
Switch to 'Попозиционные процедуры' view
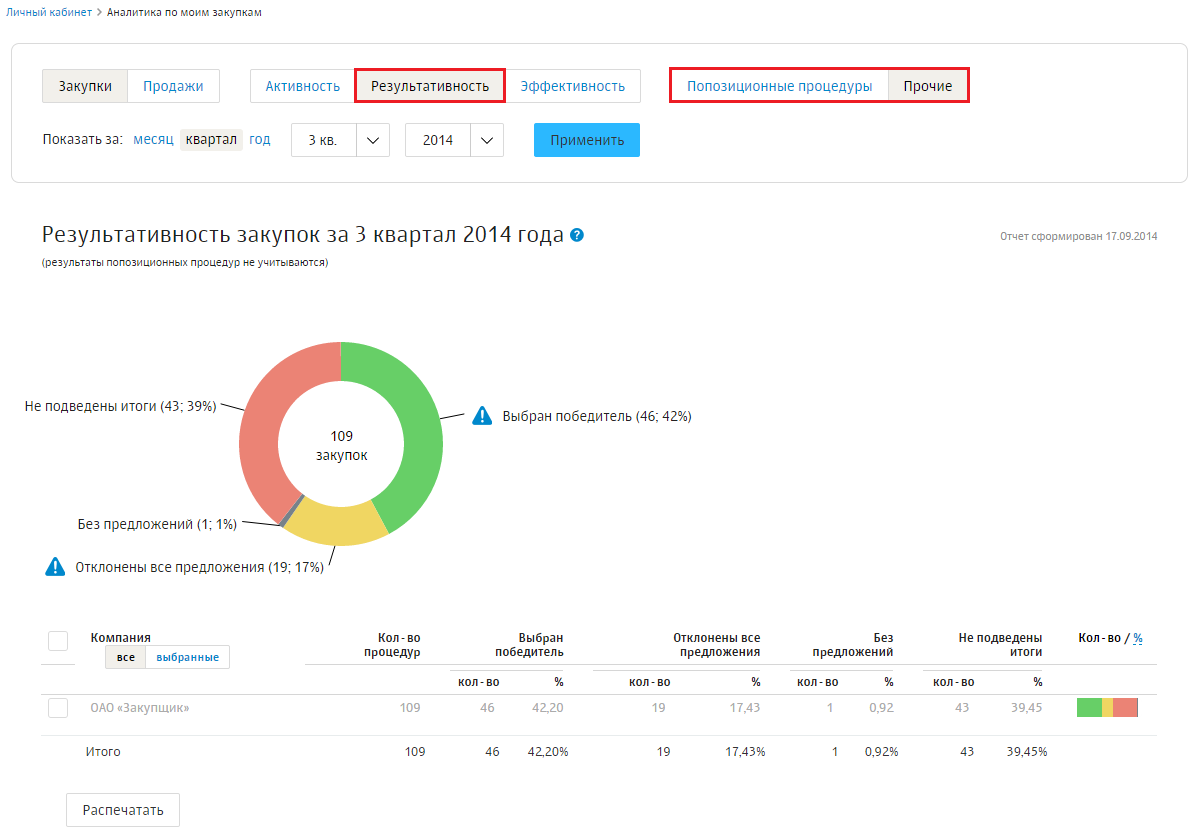coord(779,86)
